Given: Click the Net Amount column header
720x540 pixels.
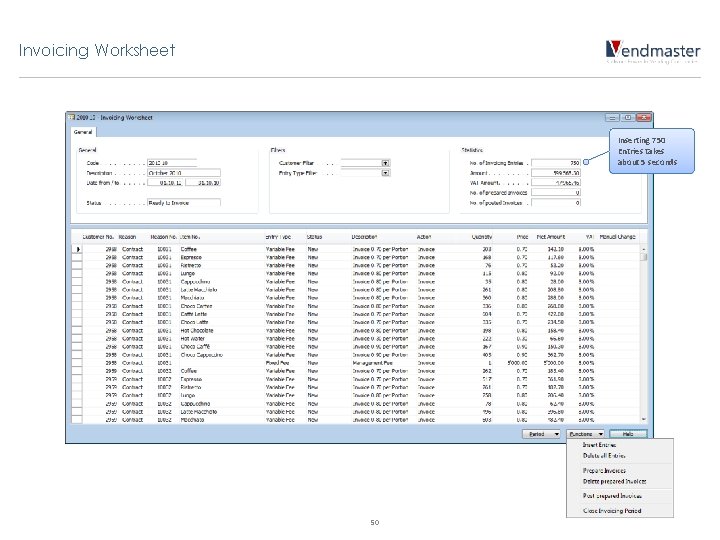Looking at the screenshot, I should pyautogui.click(x=551, y=237).
